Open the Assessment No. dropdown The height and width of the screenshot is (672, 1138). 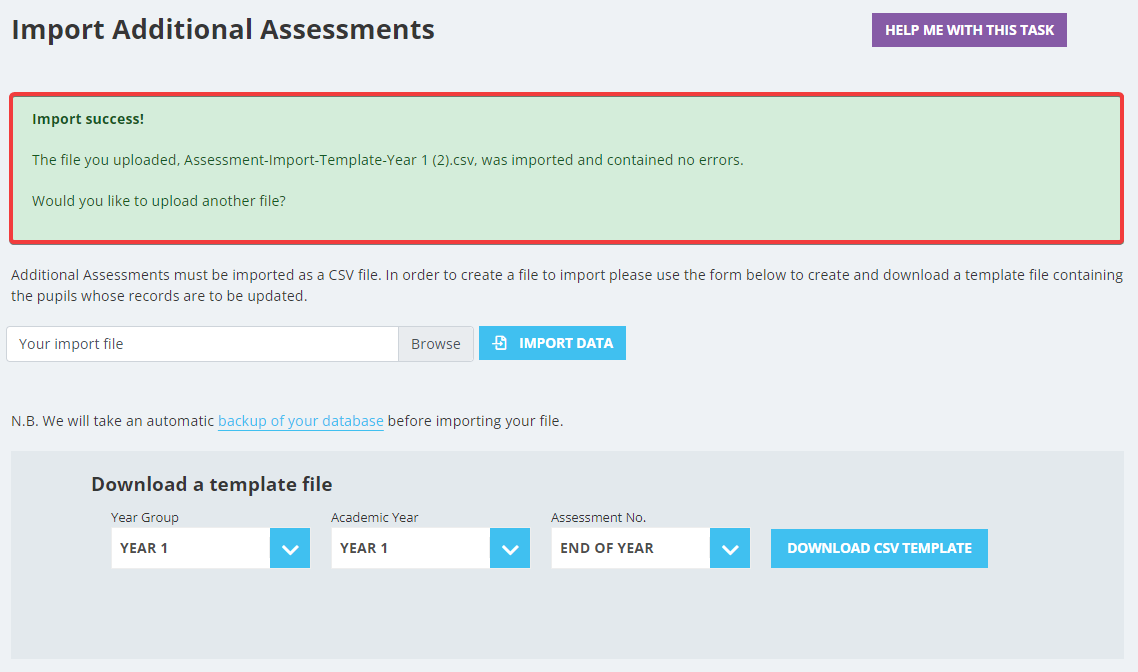tap(650, 548)
